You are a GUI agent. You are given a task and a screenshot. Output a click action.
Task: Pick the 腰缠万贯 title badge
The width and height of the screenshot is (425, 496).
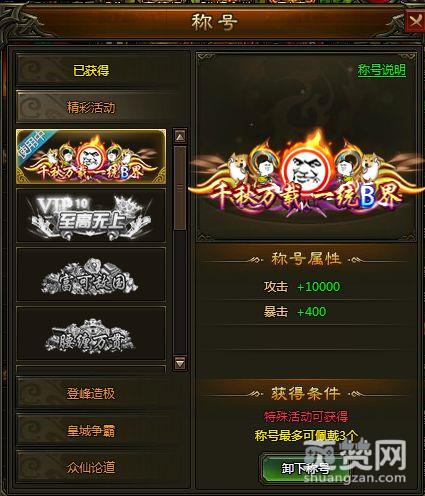(x=91, y=333)
